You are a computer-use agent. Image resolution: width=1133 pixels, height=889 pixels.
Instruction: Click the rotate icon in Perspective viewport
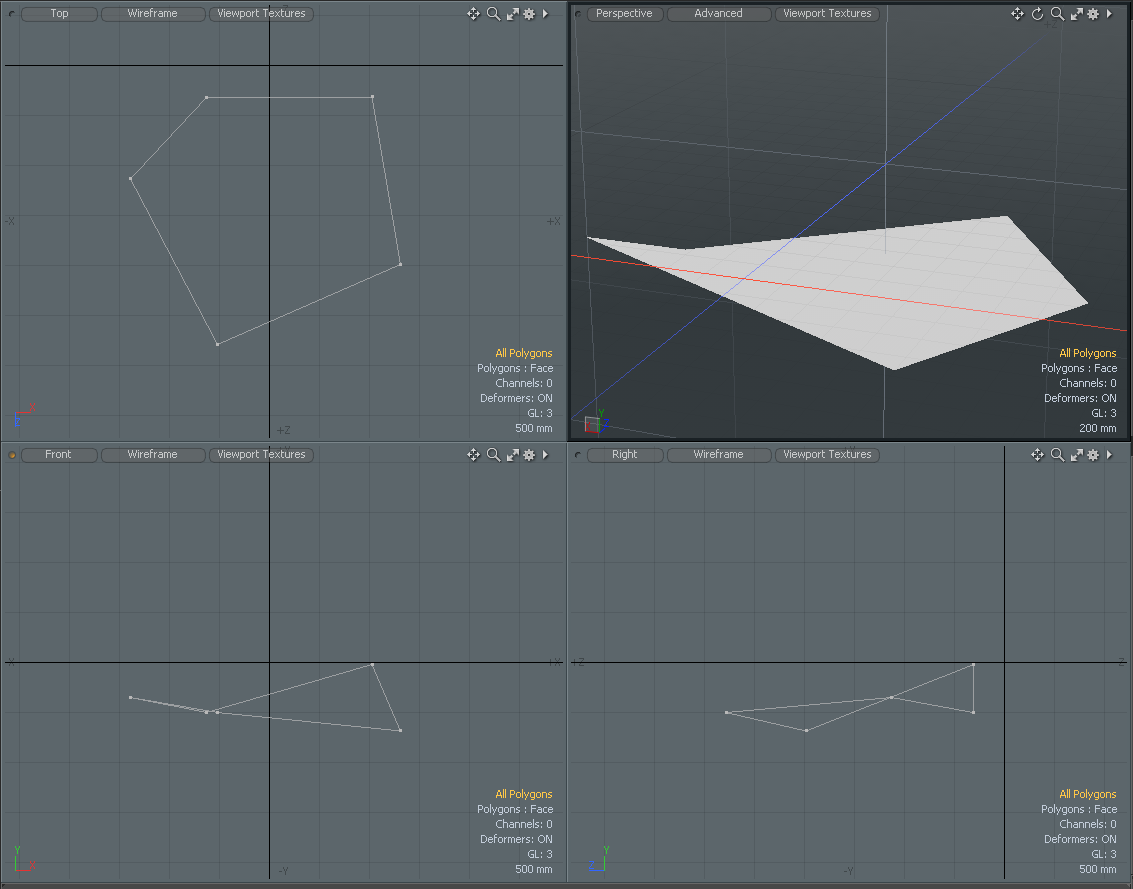click(1038, 14)
